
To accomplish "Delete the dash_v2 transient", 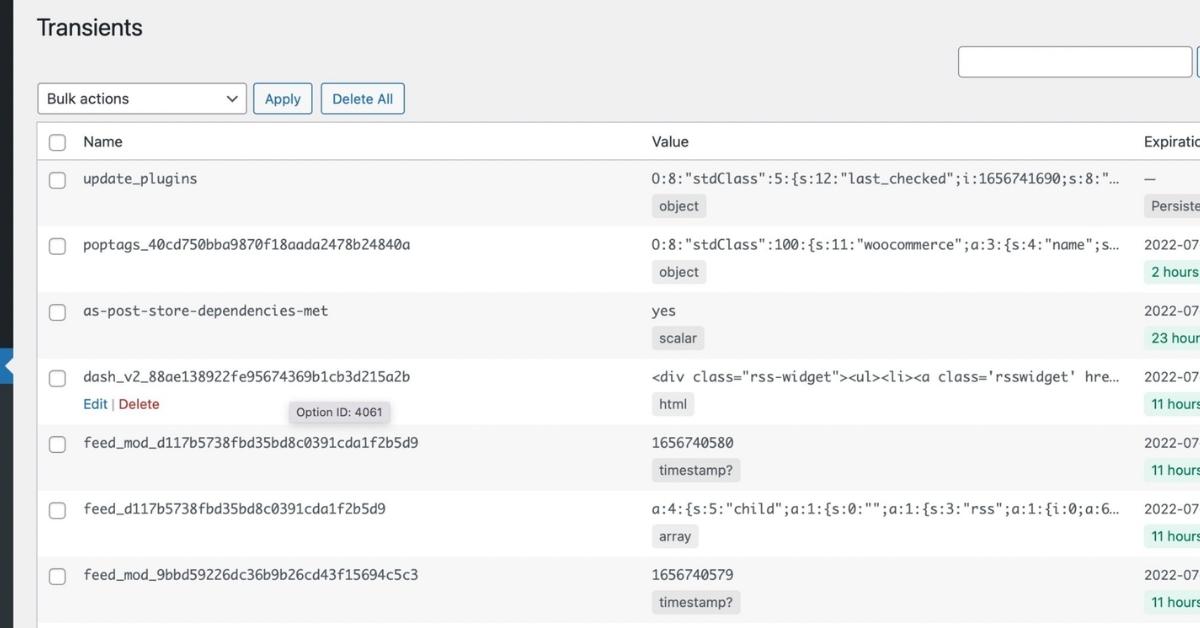I will tap(139, 404).
